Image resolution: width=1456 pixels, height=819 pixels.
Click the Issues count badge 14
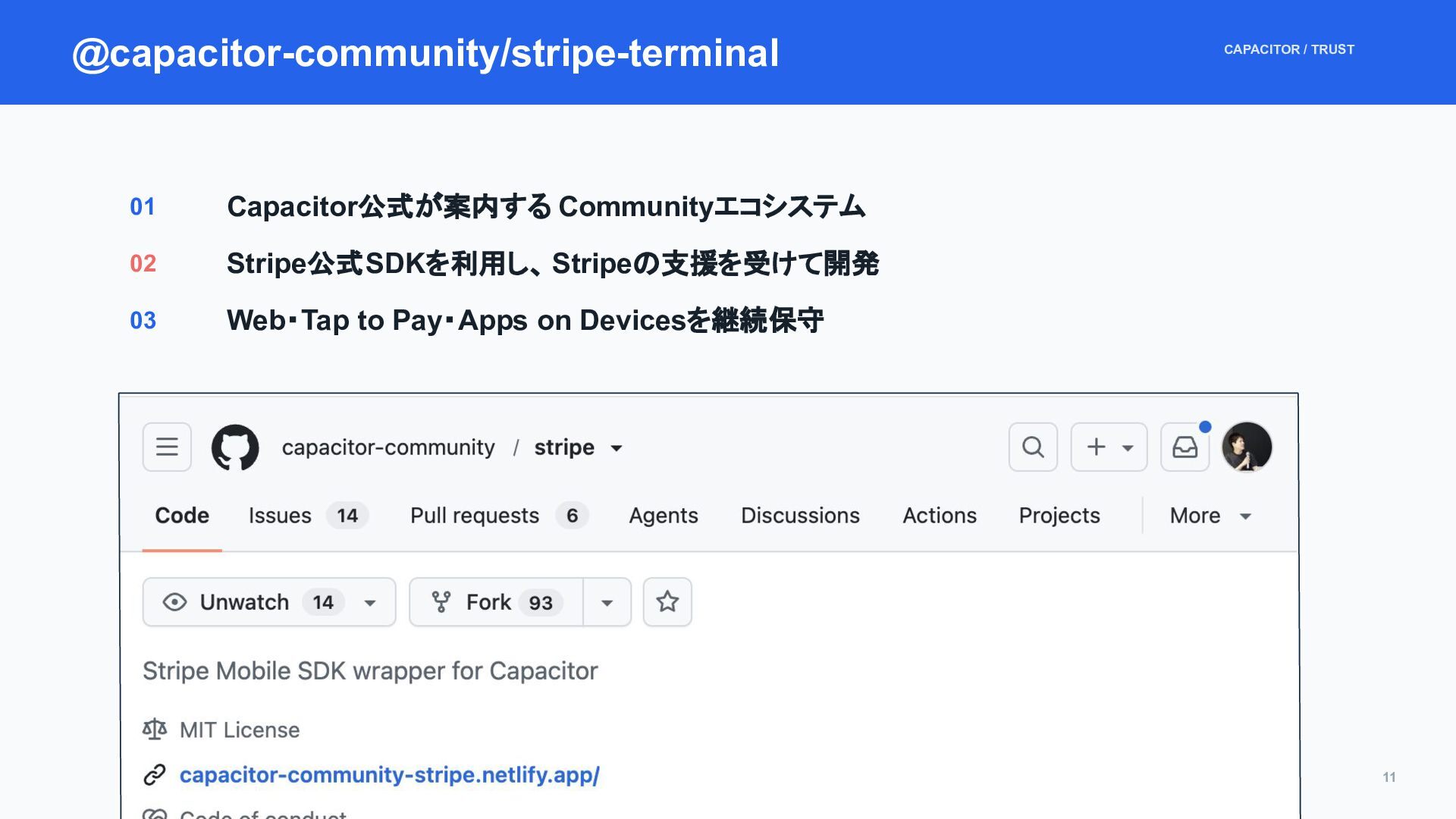pos(347,516)
